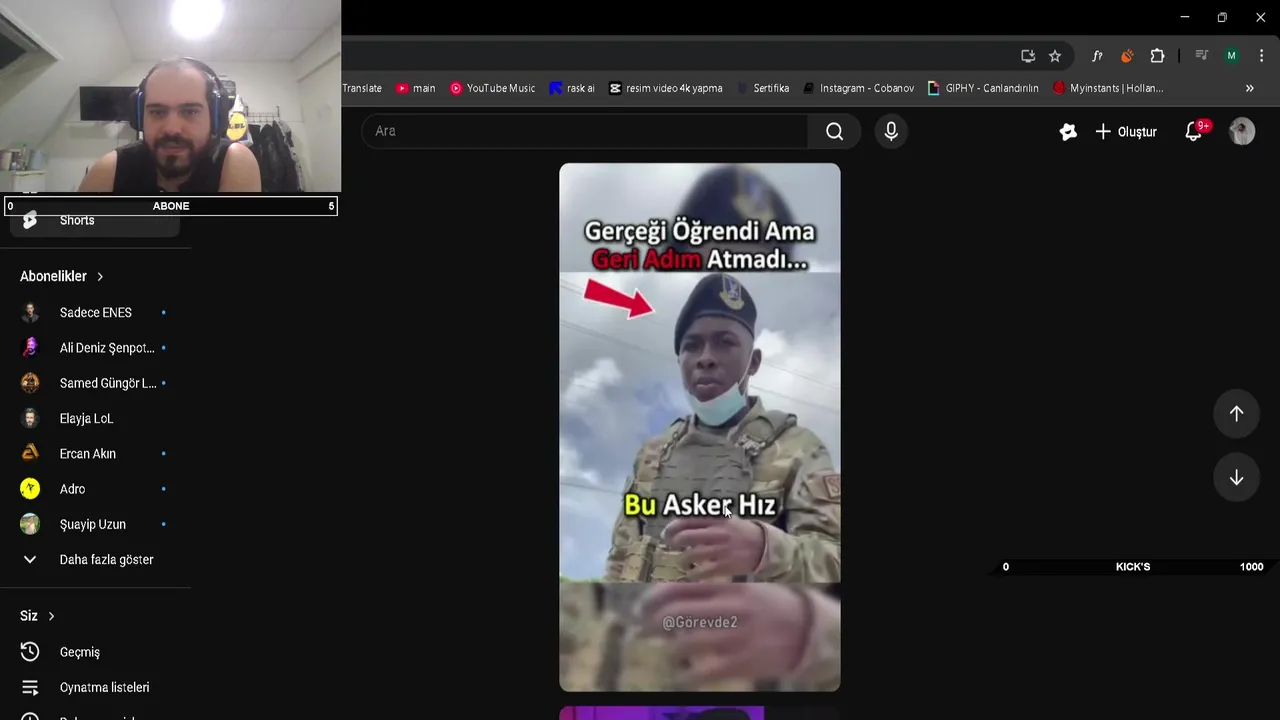Click the Elayja LoL channel name
This screenshot has width=1280, height=720.
tap(87, 418)
